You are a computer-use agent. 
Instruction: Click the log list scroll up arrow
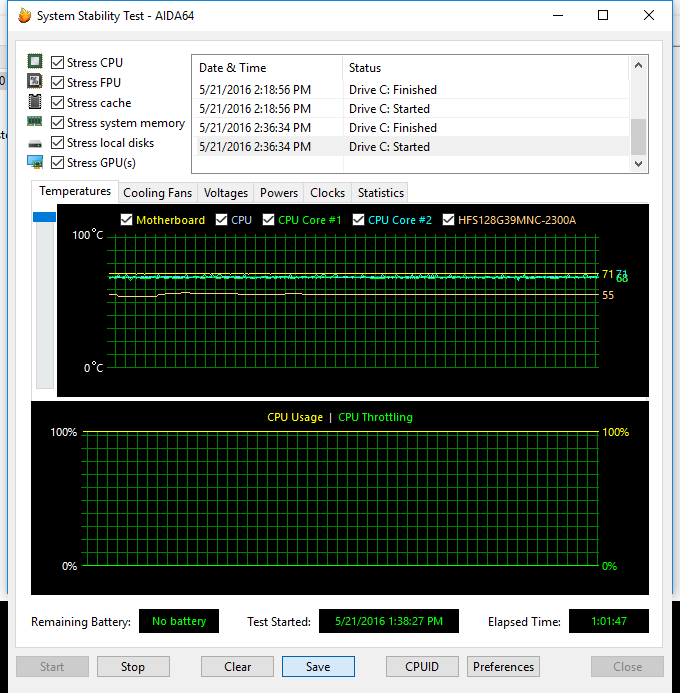[638, 65]
